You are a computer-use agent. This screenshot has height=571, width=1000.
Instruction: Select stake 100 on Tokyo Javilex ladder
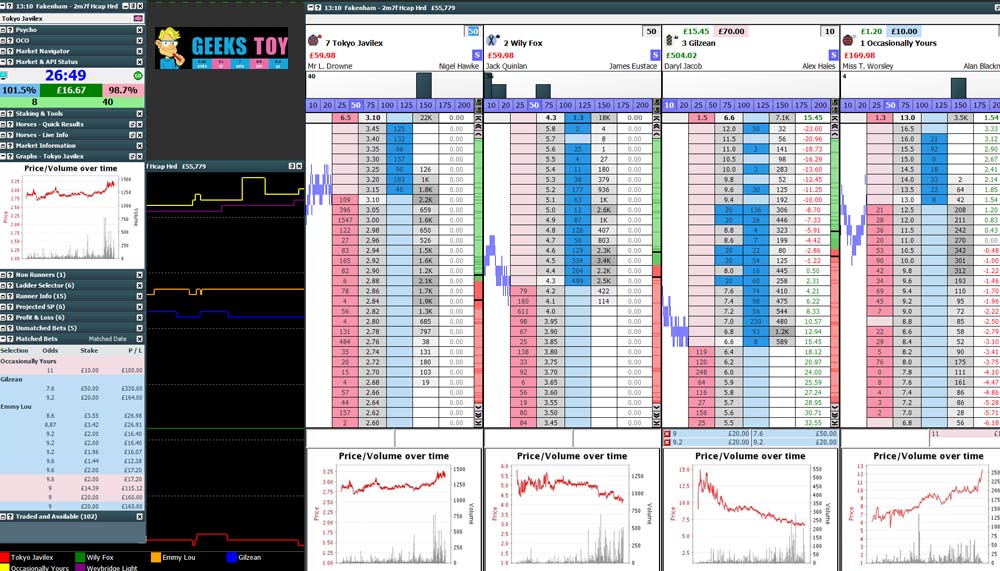tap(387, 105)
